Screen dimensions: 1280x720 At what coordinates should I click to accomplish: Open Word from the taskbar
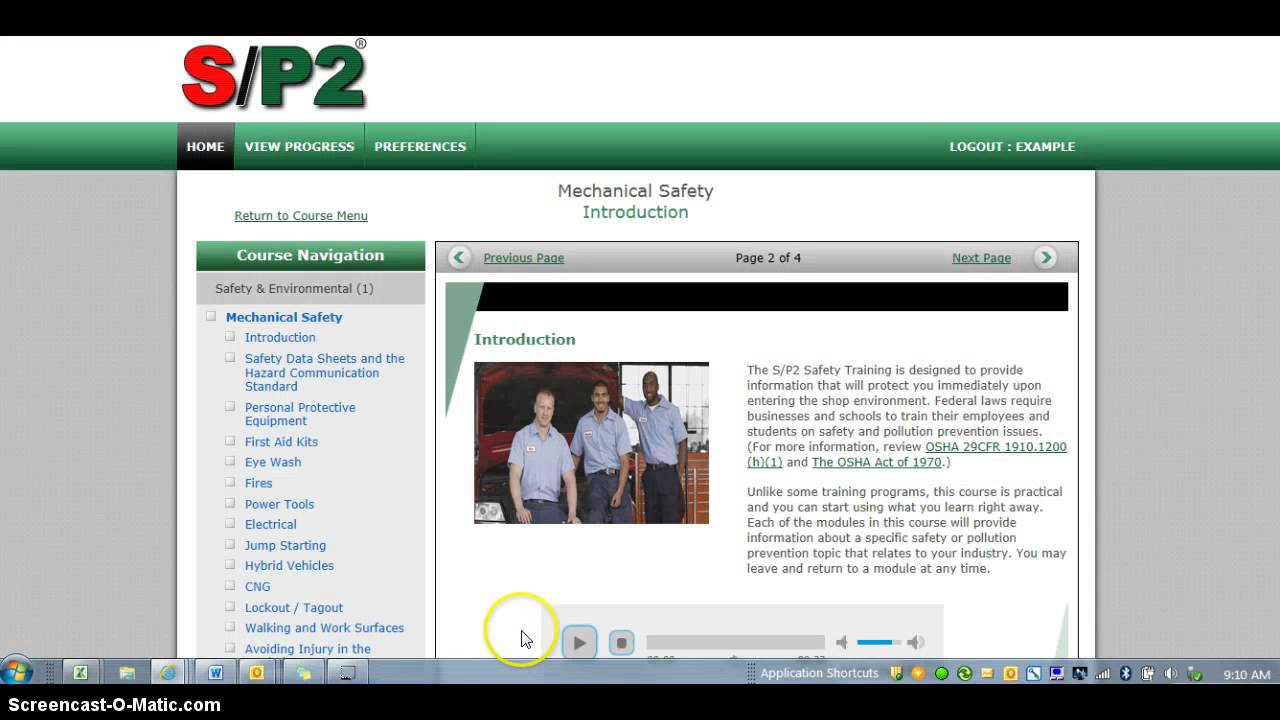(x=215, y=673)
